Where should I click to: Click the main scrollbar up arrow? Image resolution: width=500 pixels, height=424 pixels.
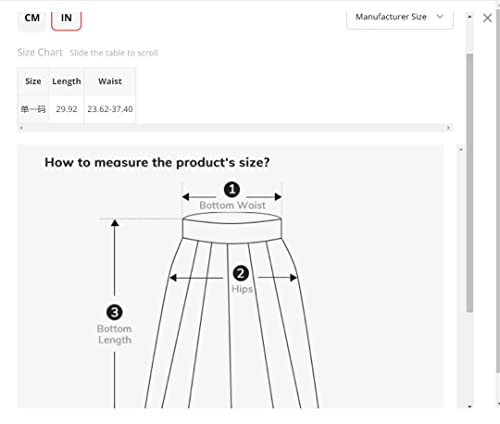pos(470,17)
